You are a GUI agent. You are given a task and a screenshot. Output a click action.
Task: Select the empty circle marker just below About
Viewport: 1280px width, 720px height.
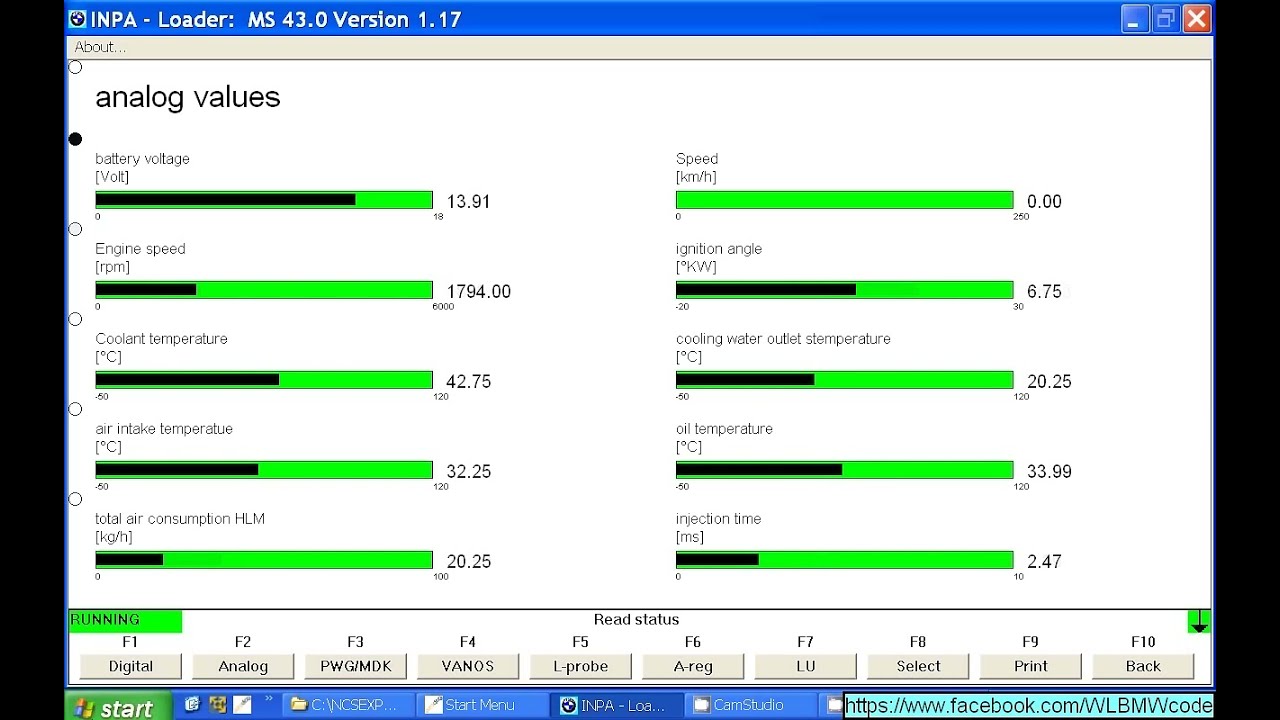(75, 67)
